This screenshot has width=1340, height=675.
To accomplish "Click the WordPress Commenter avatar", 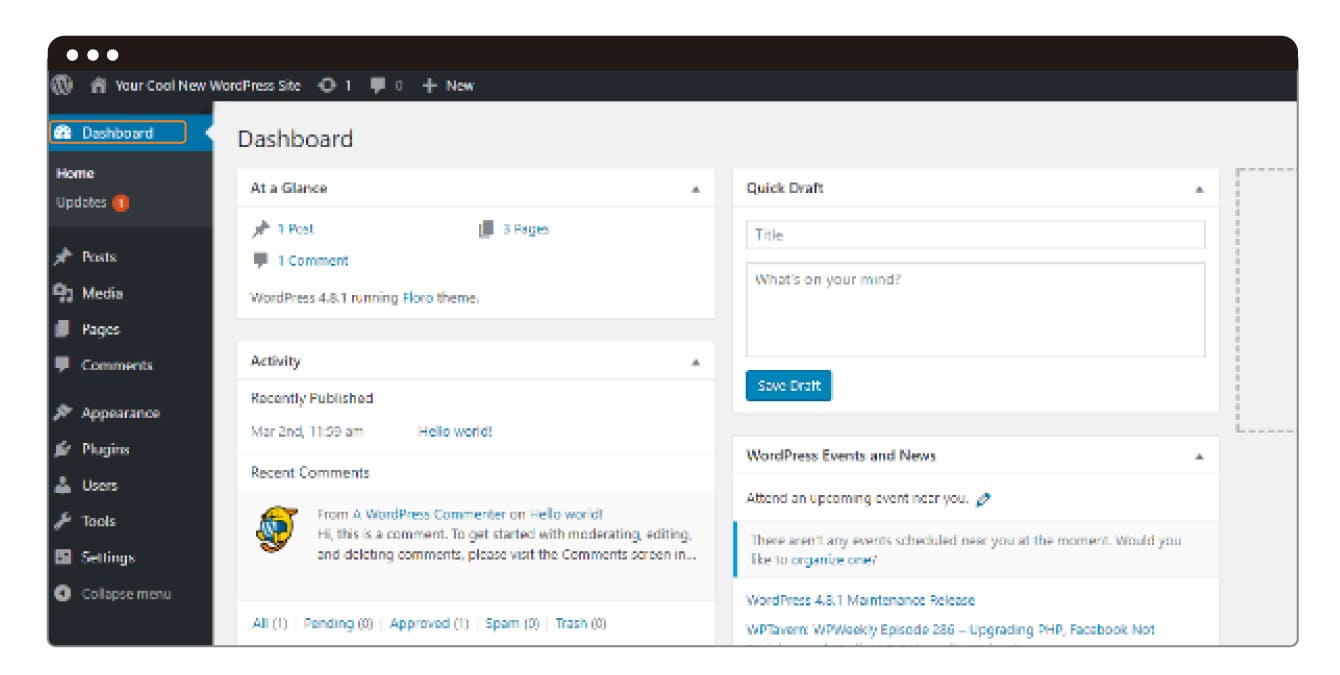I will pyautogui.click(x=275, y=529).
